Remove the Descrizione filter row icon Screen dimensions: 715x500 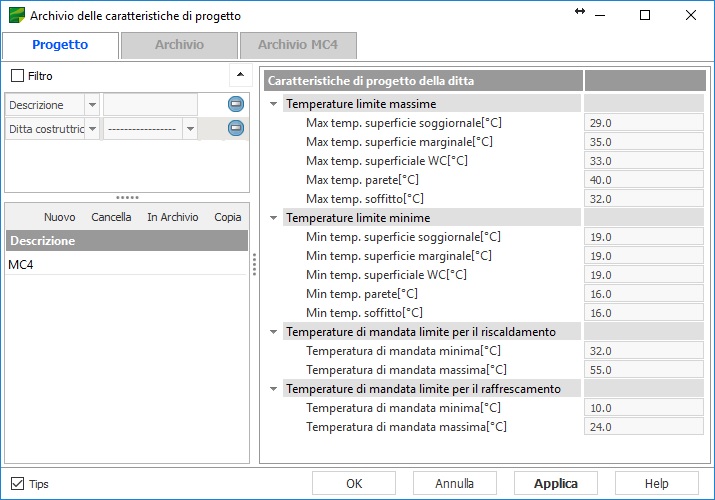coord(236,104)
